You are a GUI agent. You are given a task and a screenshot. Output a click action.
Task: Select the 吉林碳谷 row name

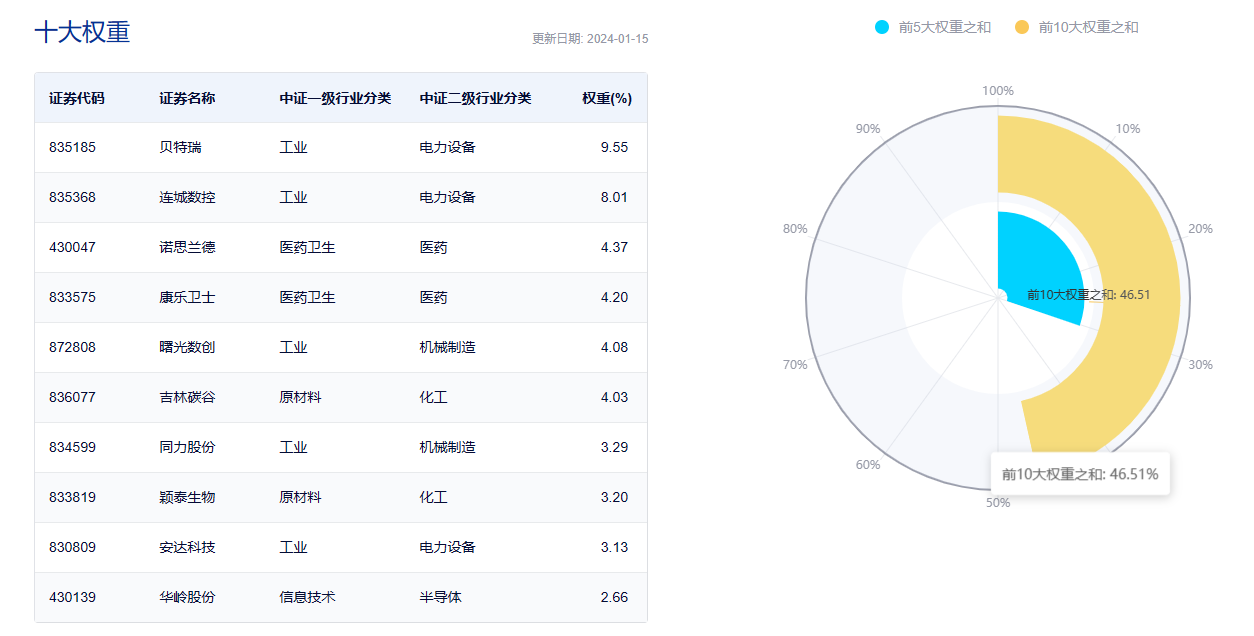(x=187, y=397)
